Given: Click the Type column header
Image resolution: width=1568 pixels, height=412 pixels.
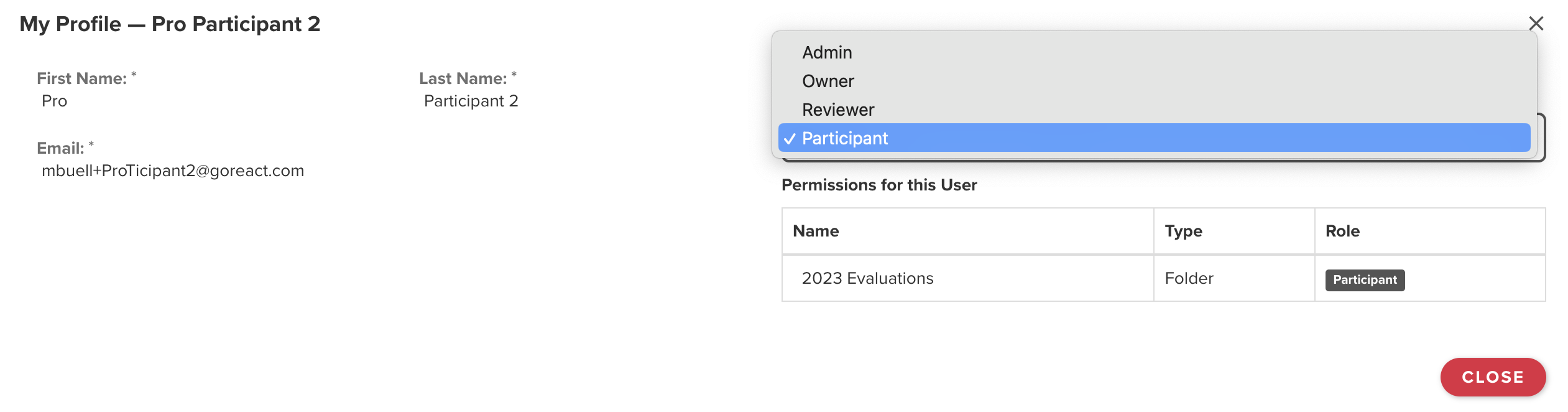Looking at the screenshot, I should (1183, 231).
